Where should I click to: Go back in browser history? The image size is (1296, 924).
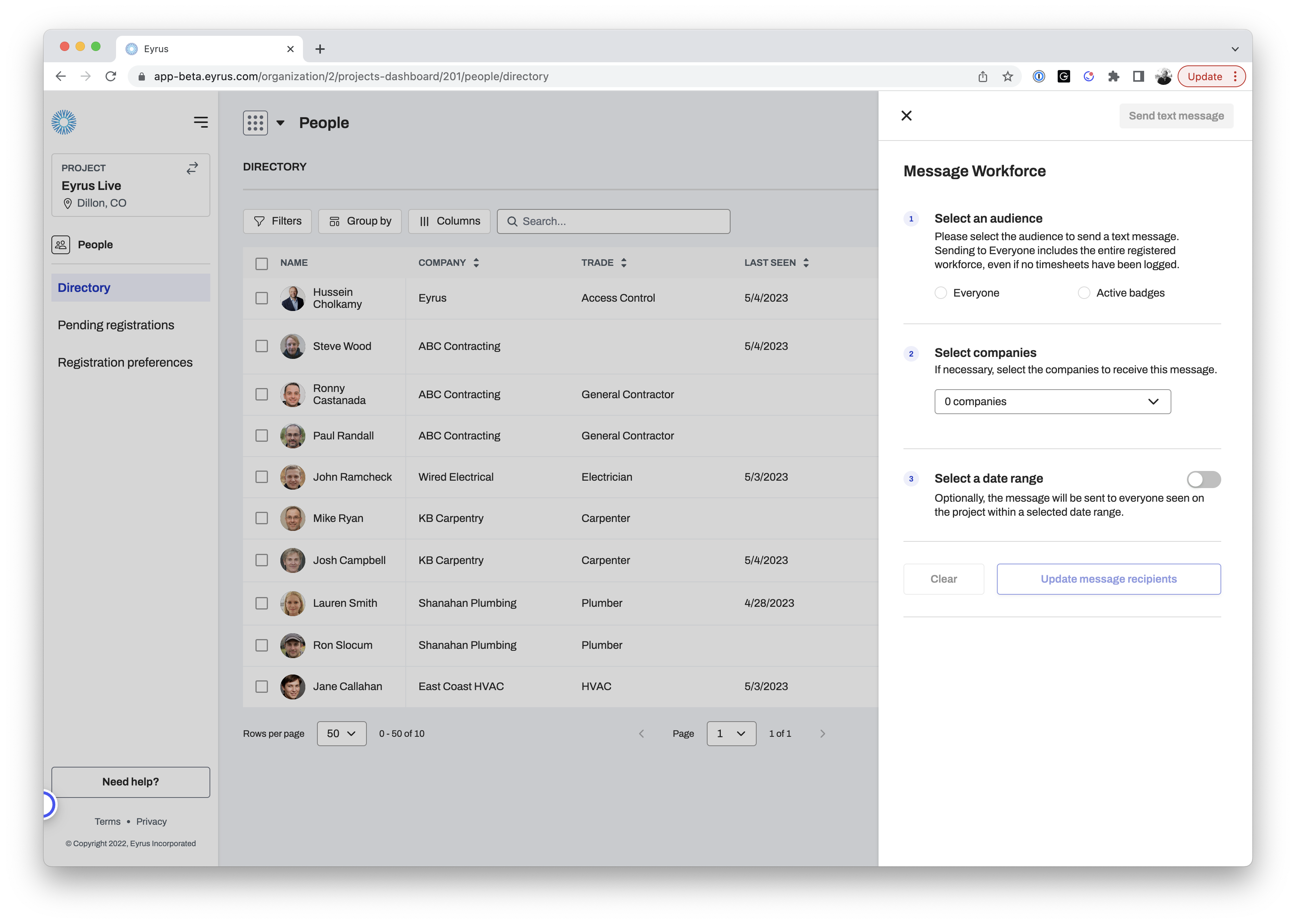point(61,76)
